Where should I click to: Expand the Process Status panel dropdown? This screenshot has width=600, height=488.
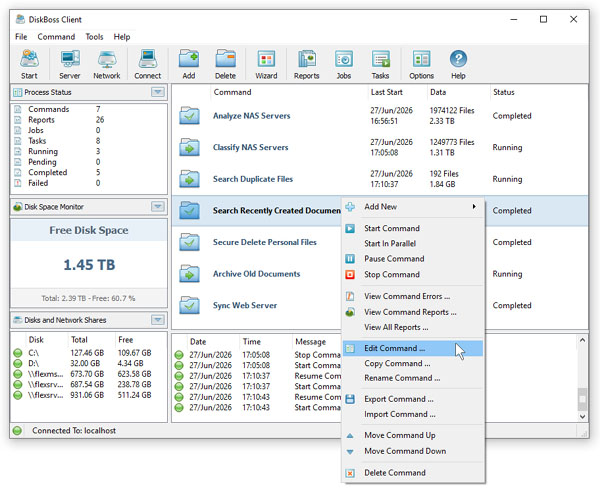pyautogui.click(x=158, y=92)
